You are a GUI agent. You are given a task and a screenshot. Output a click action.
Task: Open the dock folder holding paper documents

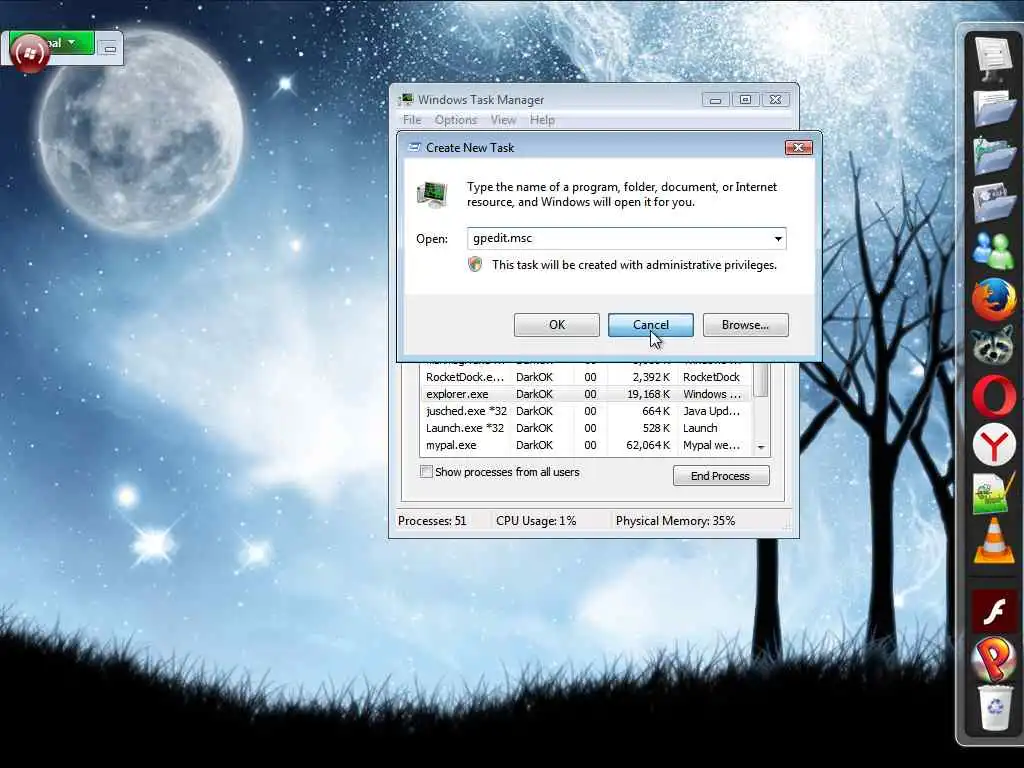pos(993,106)
